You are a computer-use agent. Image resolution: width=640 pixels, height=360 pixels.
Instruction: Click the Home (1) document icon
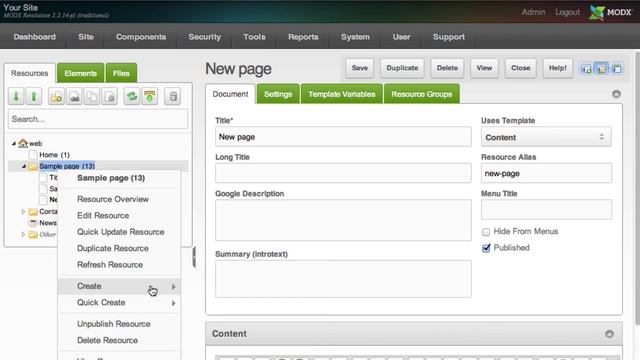pos(33,155)
